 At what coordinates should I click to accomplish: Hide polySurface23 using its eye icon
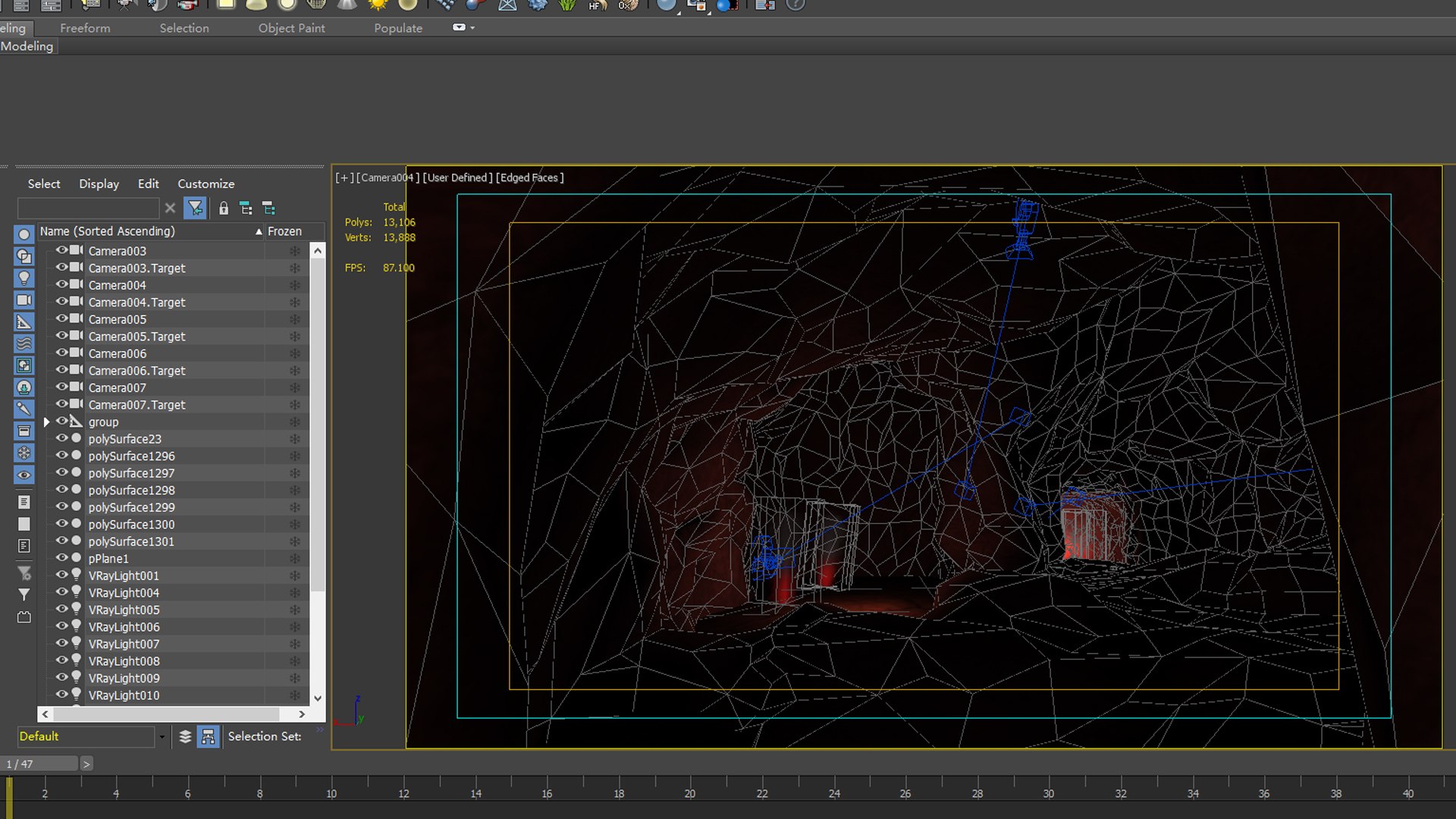pos(62,438)
